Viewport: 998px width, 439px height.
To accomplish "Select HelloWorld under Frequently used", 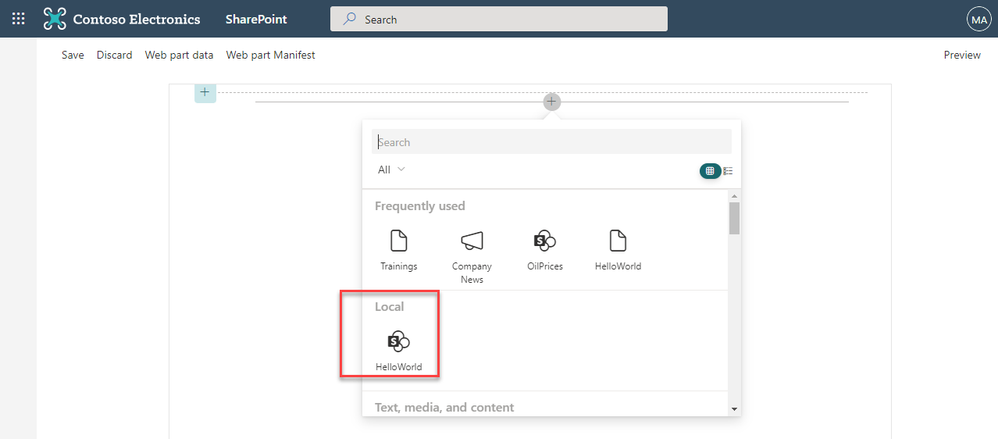I will point(618,250).
